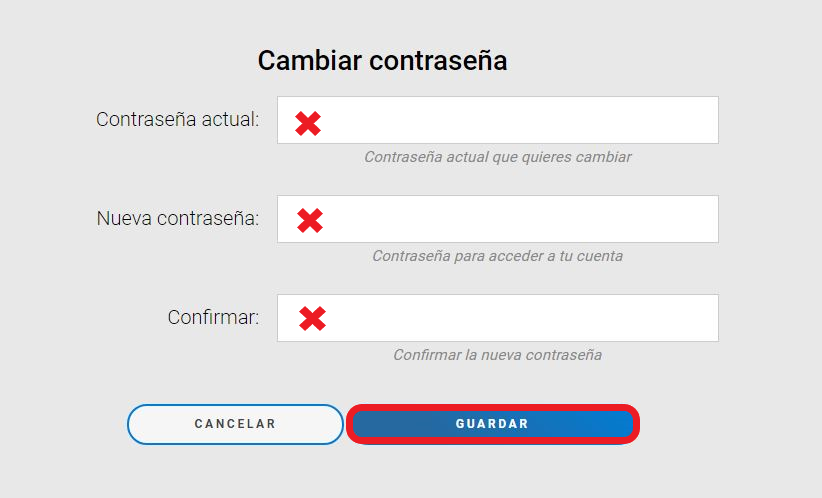Click the red X in Confirmar field

pyautogui.click(x=313, y=319)
